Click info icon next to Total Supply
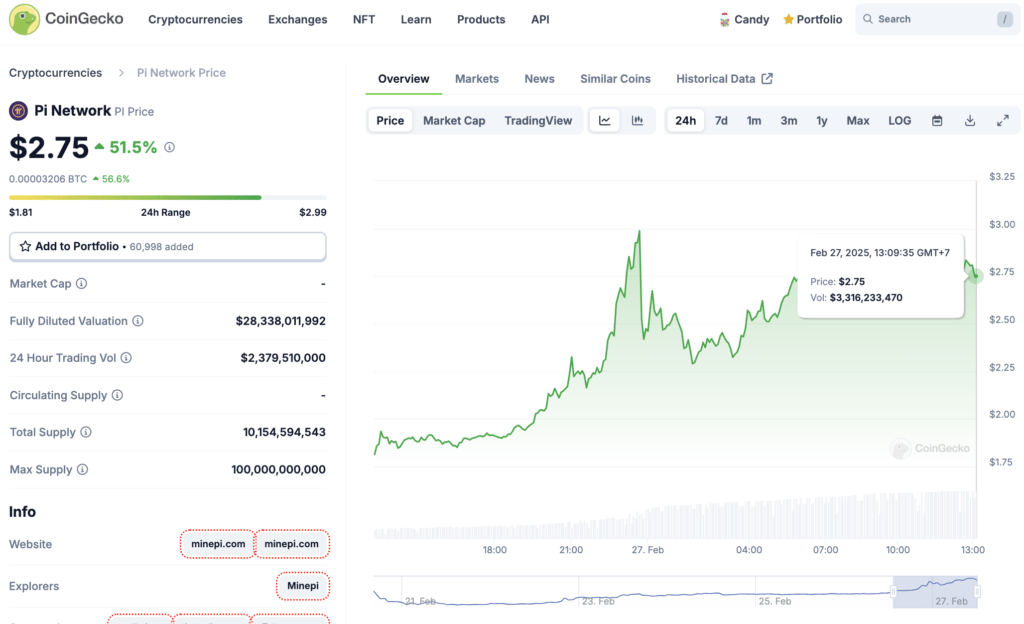The height and width of the screenshot is (624, 1024). 86,432
